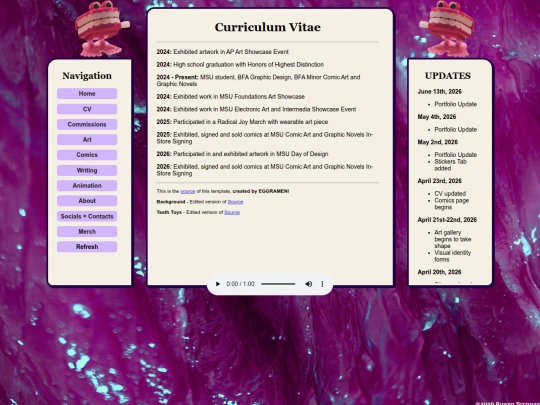
Task: Open Socials + Contacts page
Action: click(87, 216)
